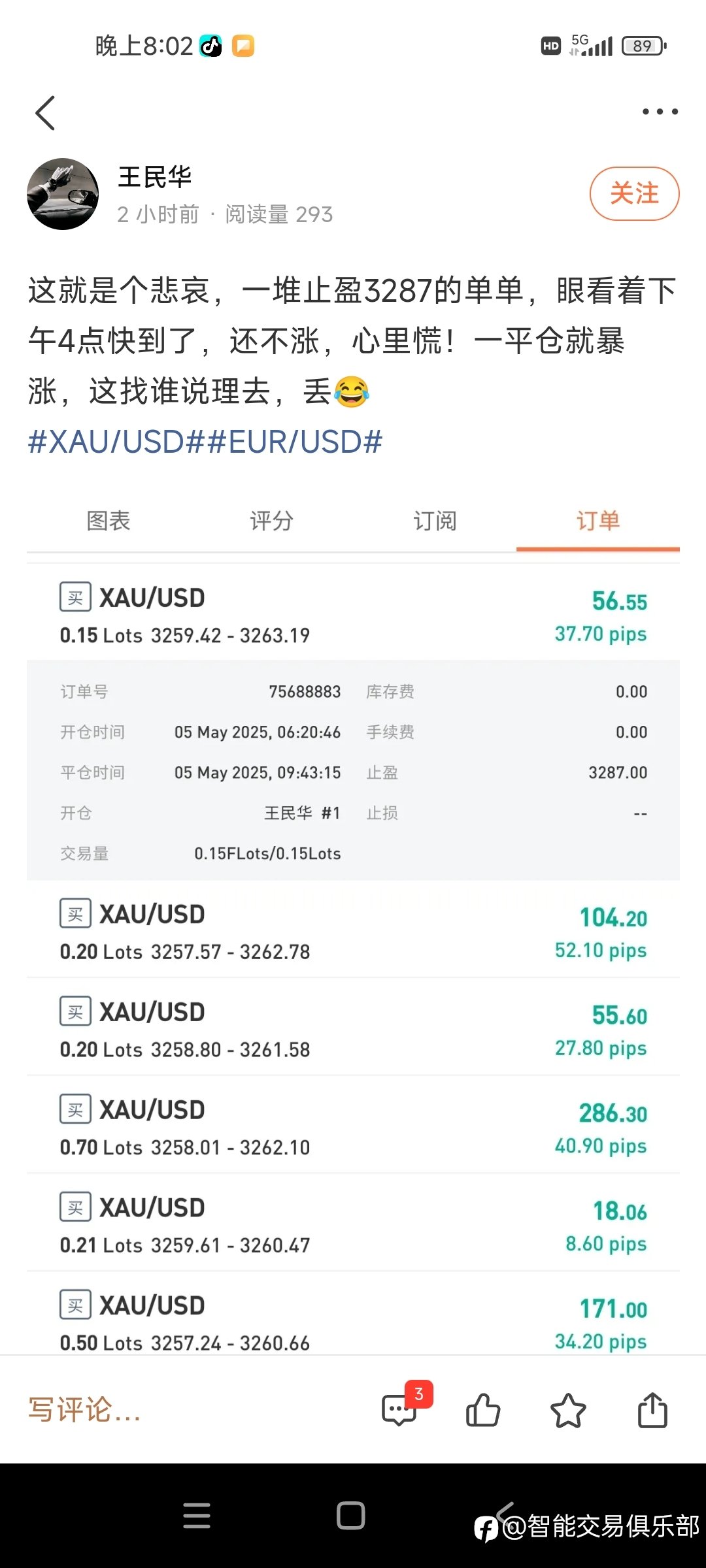Tap the share icon
This screenshot has height=1568, width=706.
point(652,1410)
